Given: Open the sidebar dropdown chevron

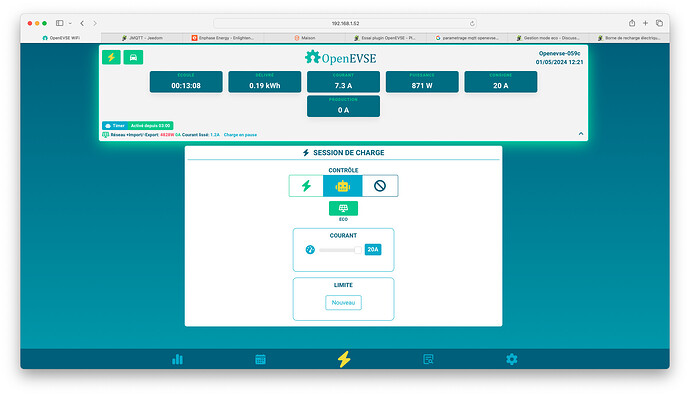Looking at the screenshot, I should (70, 23).
